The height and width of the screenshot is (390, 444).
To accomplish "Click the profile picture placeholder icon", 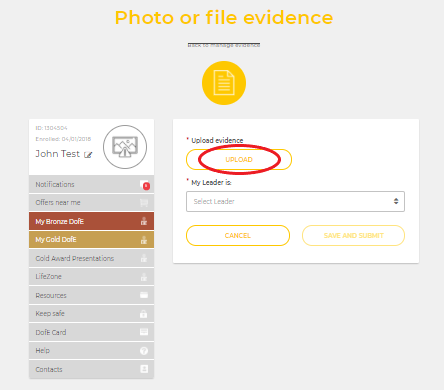I will [x=125, y=147].
